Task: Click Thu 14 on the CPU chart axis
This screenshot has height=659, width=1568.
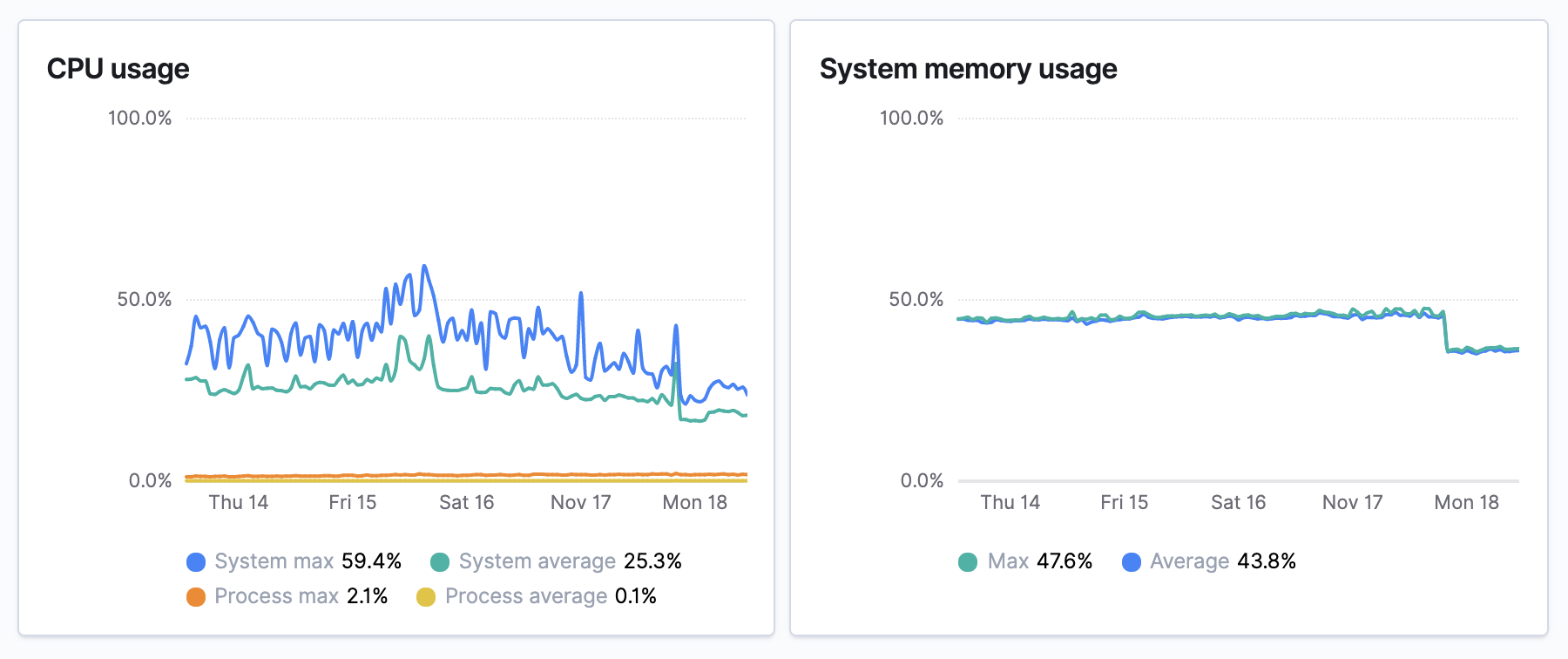Action: coord(239,503)
